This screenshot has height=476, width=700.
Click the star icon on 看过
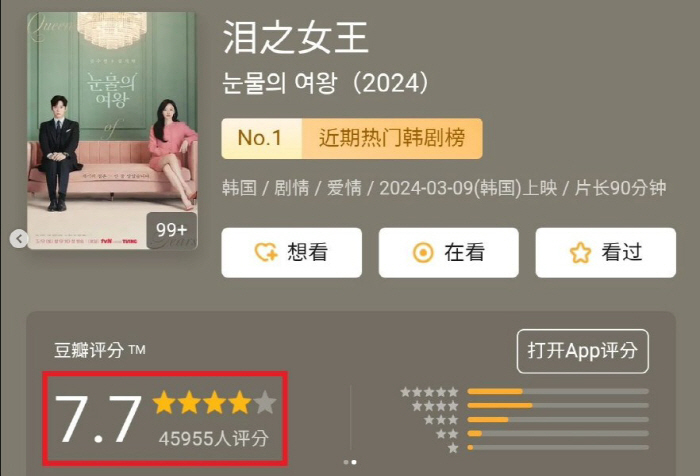pos(580,253)
